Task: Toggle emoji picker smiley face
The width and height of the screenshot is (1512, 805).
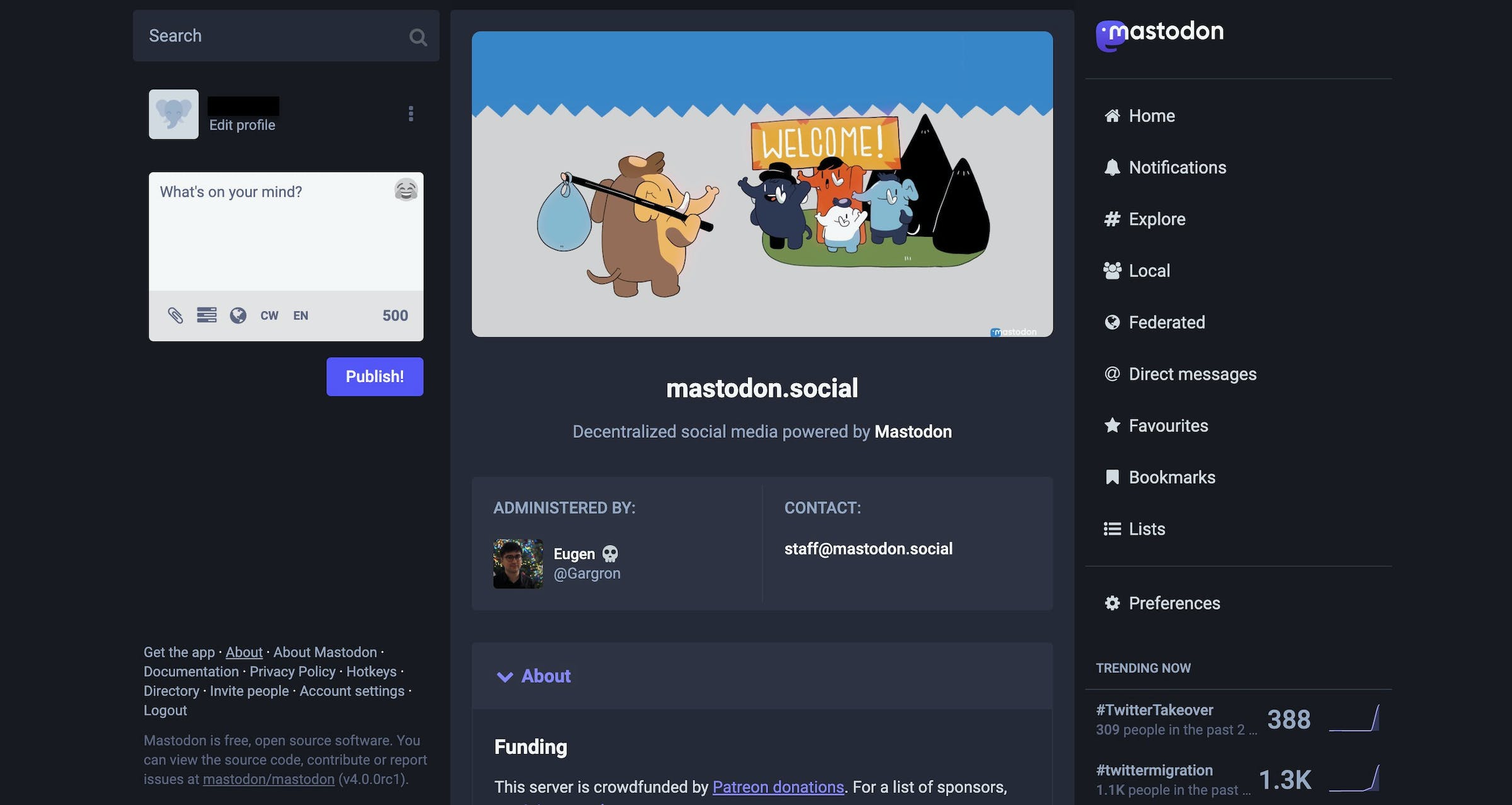Action: [404, 188]
